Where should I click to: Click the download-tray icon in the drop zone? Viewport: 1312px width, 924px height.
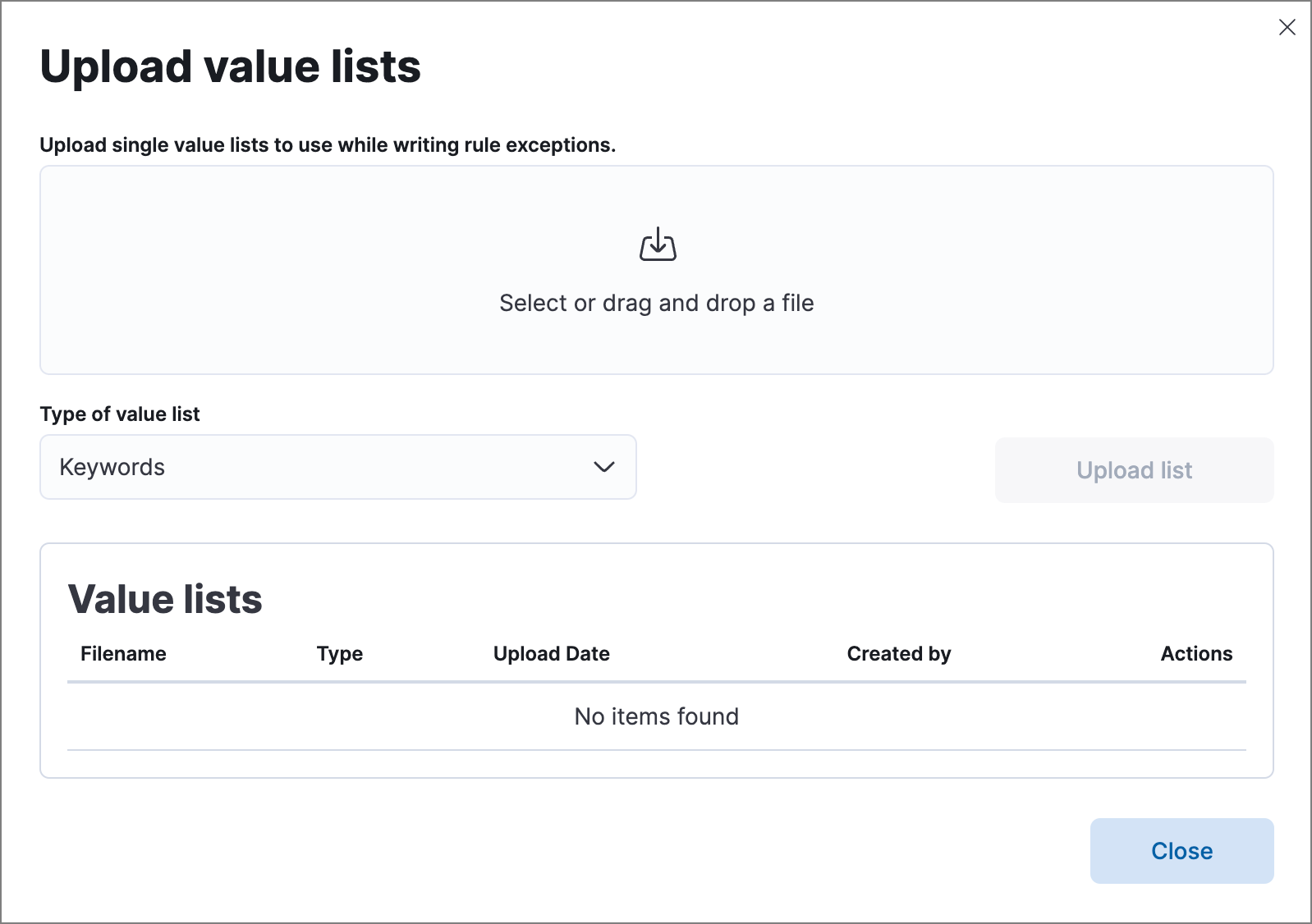pyautogui.click(x=658, y=245)
